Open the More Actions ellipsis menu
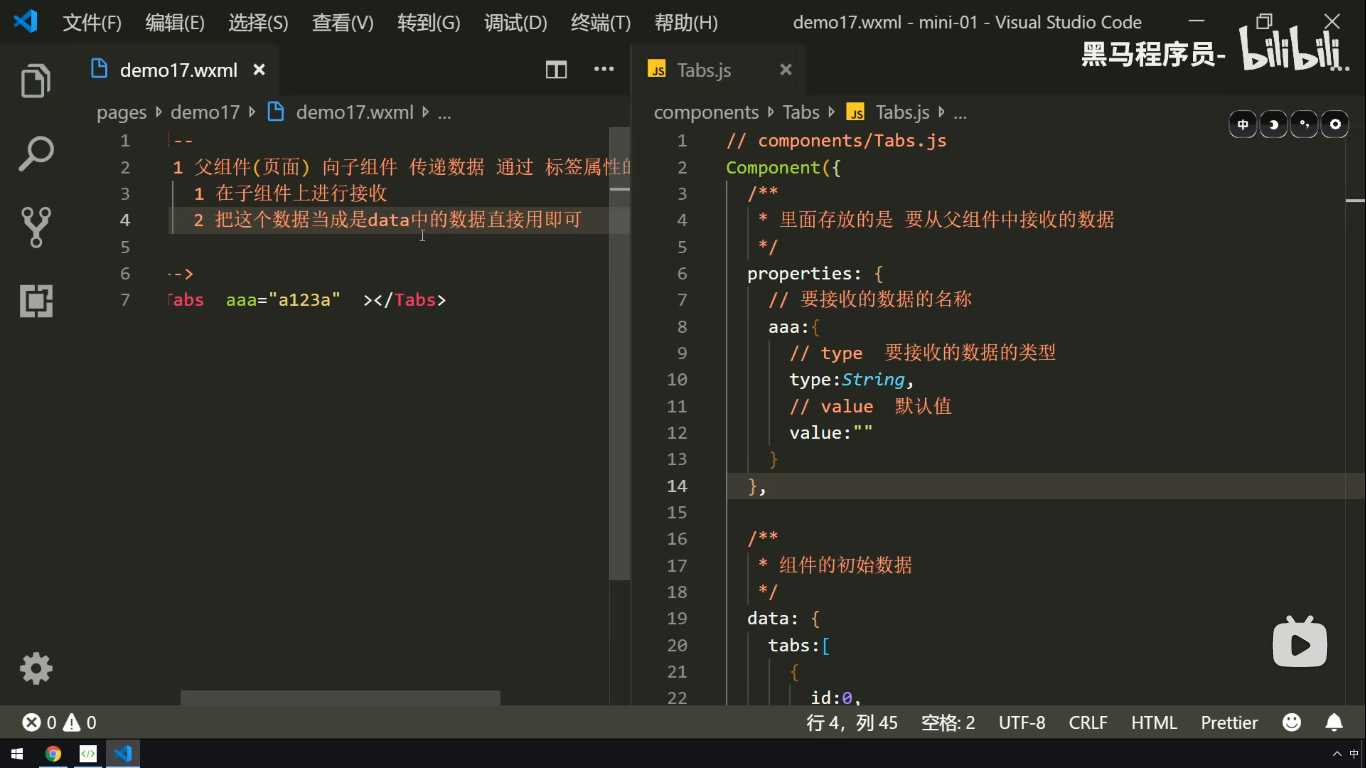Image resolution: width=1366 pixels, height=768 pixels. coord(604,69)
